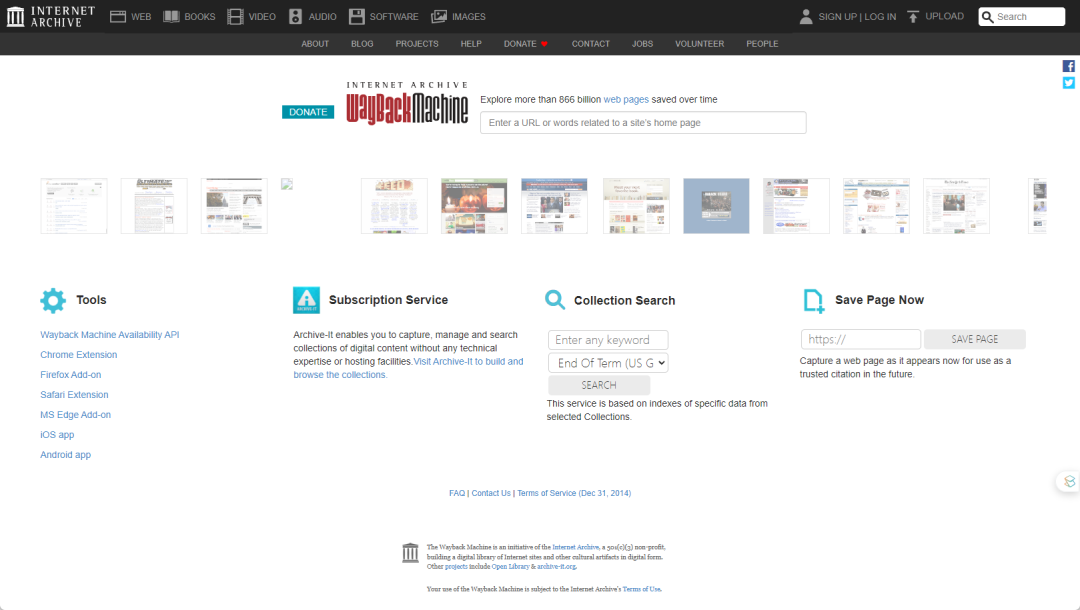Click the magnifier icon in top search box
Screen dimensions: 1080x610
tap(988, 17)
